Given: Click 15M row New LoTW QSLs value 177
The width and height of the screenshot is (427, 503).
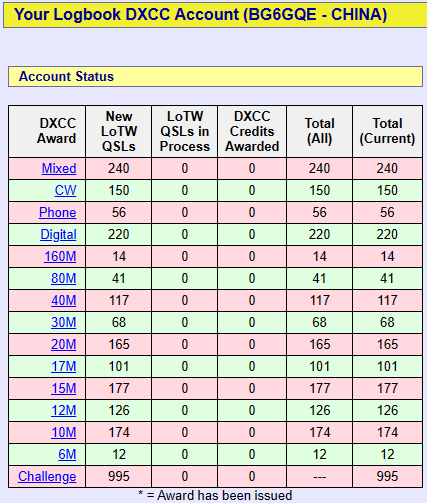Looking at the screenshot, I should click(119, 388).
